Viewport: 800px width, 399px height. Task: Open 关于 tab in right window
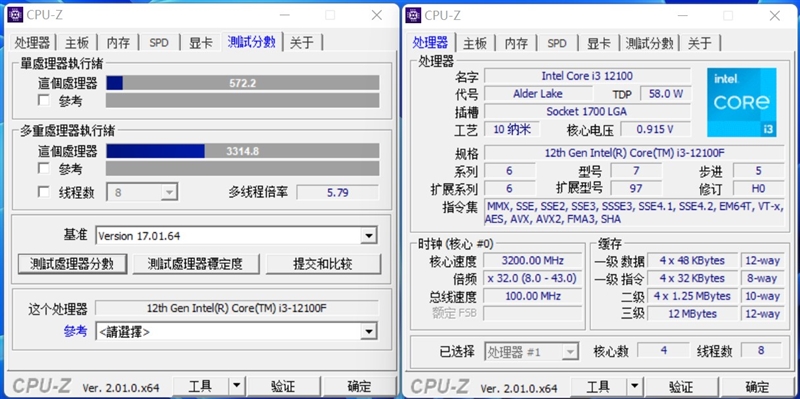699,43
